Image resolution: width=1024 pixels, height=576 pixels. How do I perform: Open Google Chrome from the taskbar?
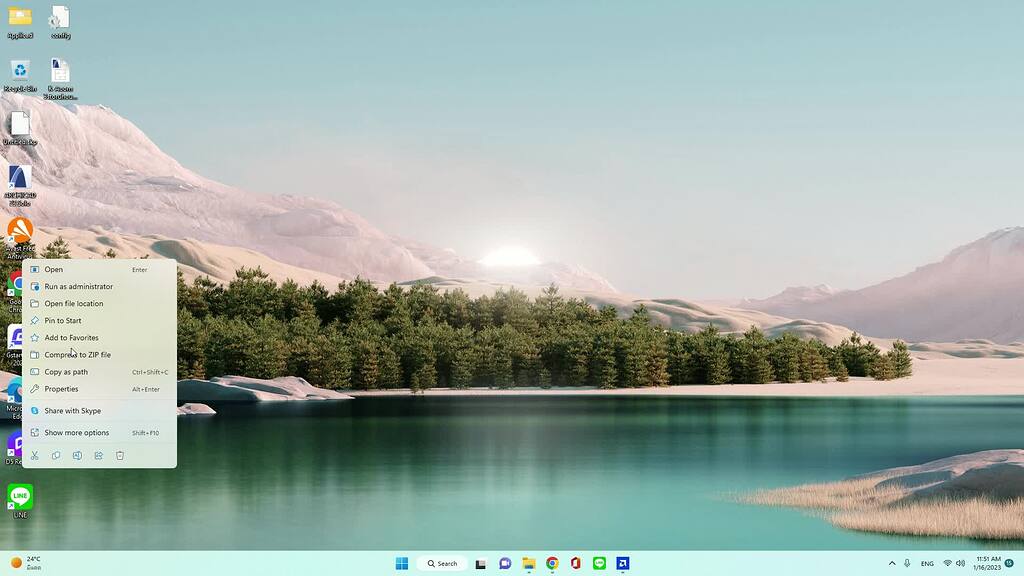552,563
